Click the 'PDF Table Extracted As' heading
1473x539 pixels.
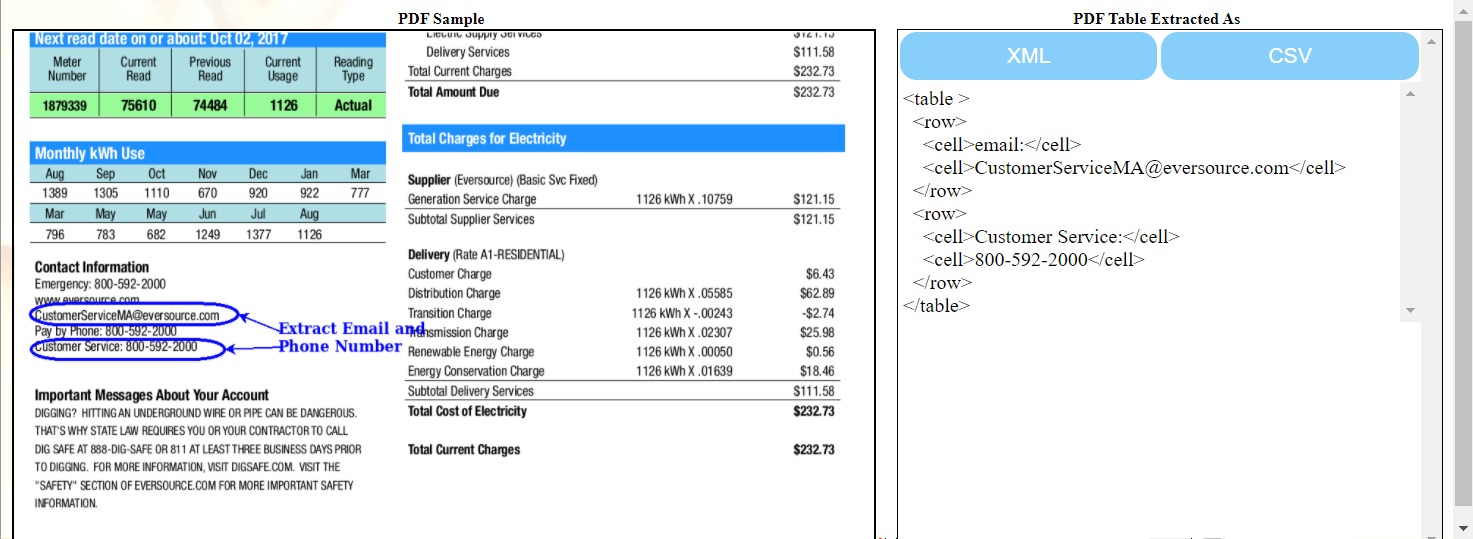click(x=1156, y=19)
